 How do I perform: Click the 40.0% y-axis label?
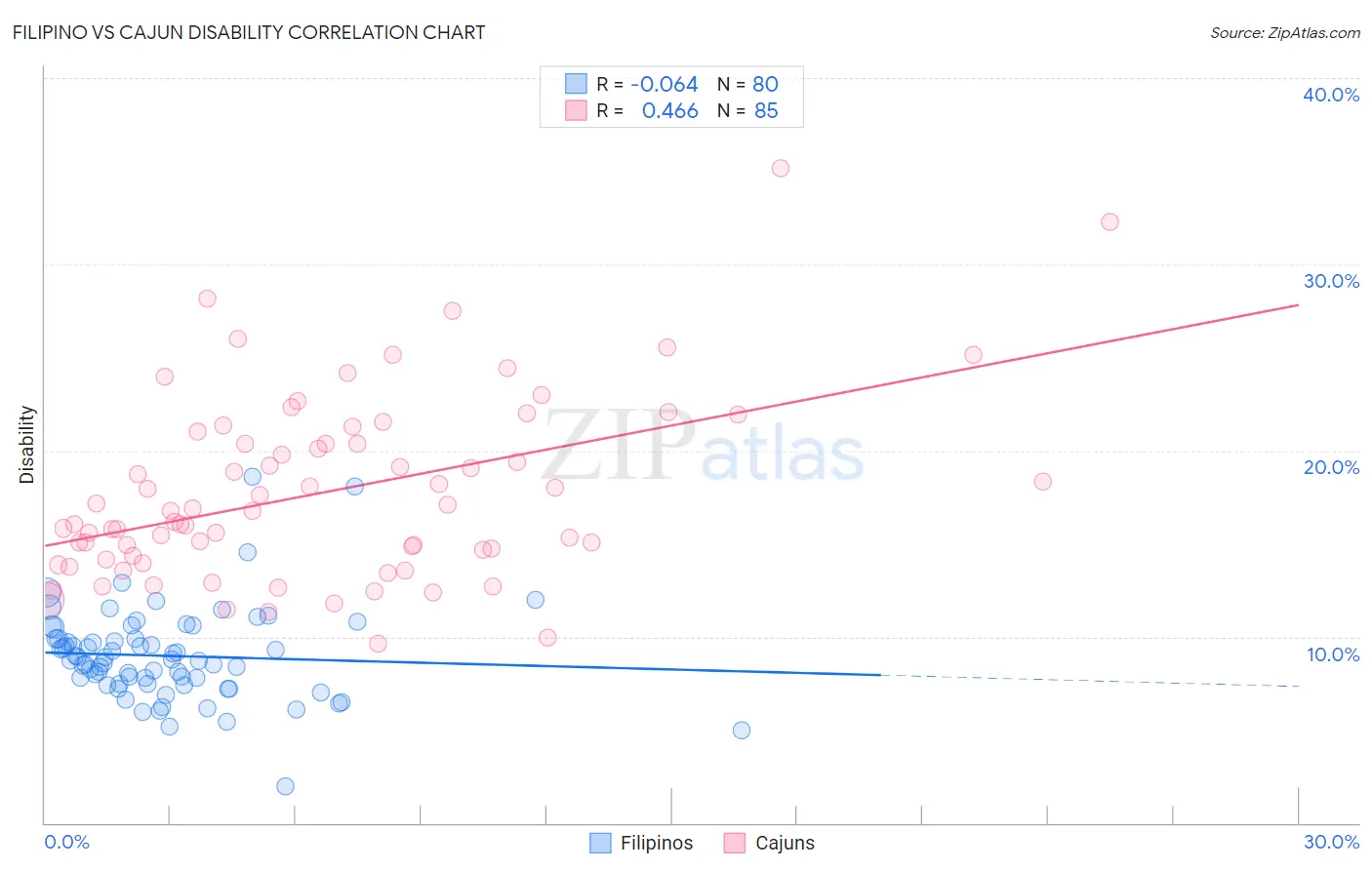pyautogui.click(x=1331, y=95)
